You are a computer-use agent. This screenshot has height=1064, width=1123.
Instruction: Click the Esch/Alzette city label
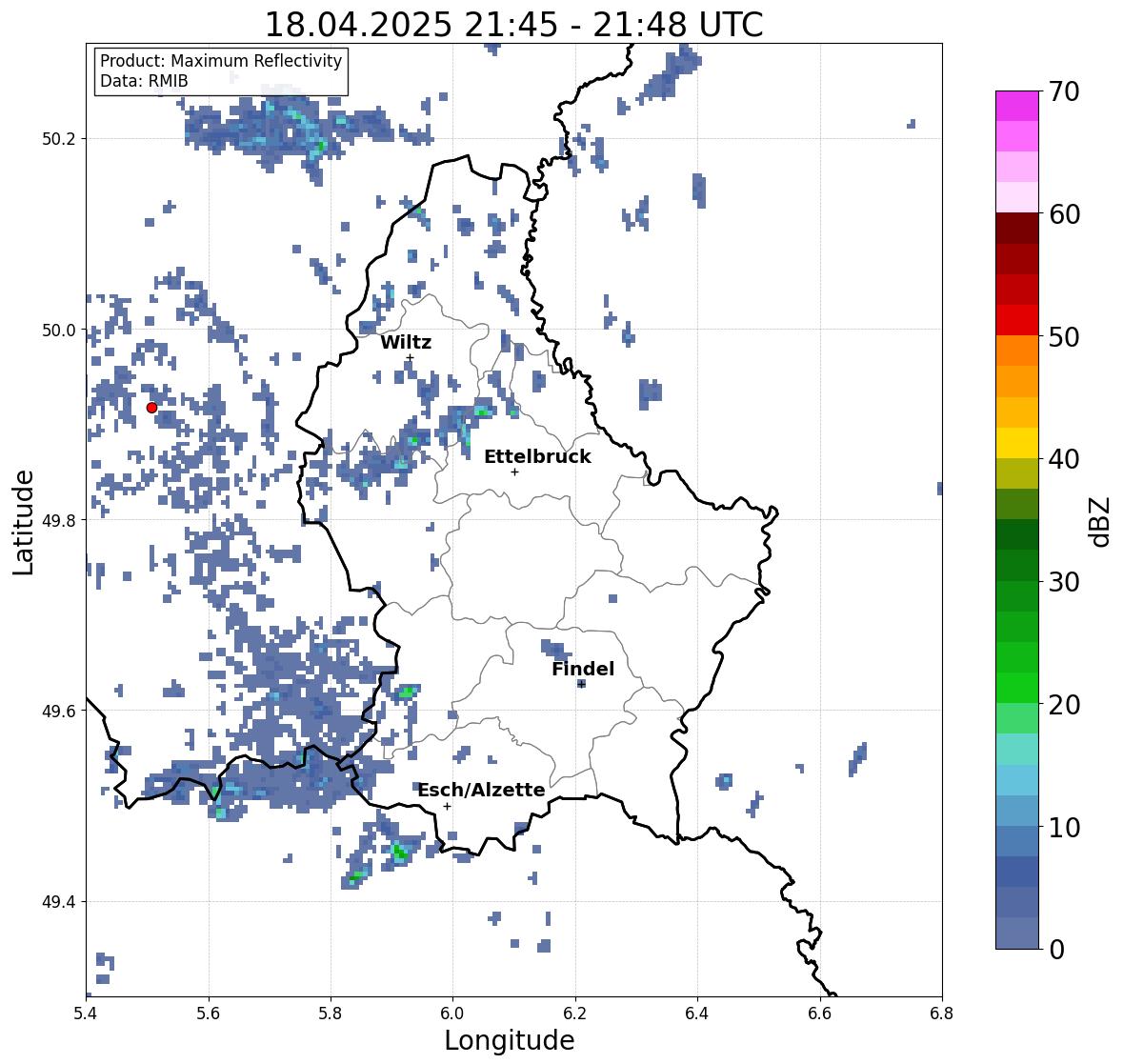(481, 790)
